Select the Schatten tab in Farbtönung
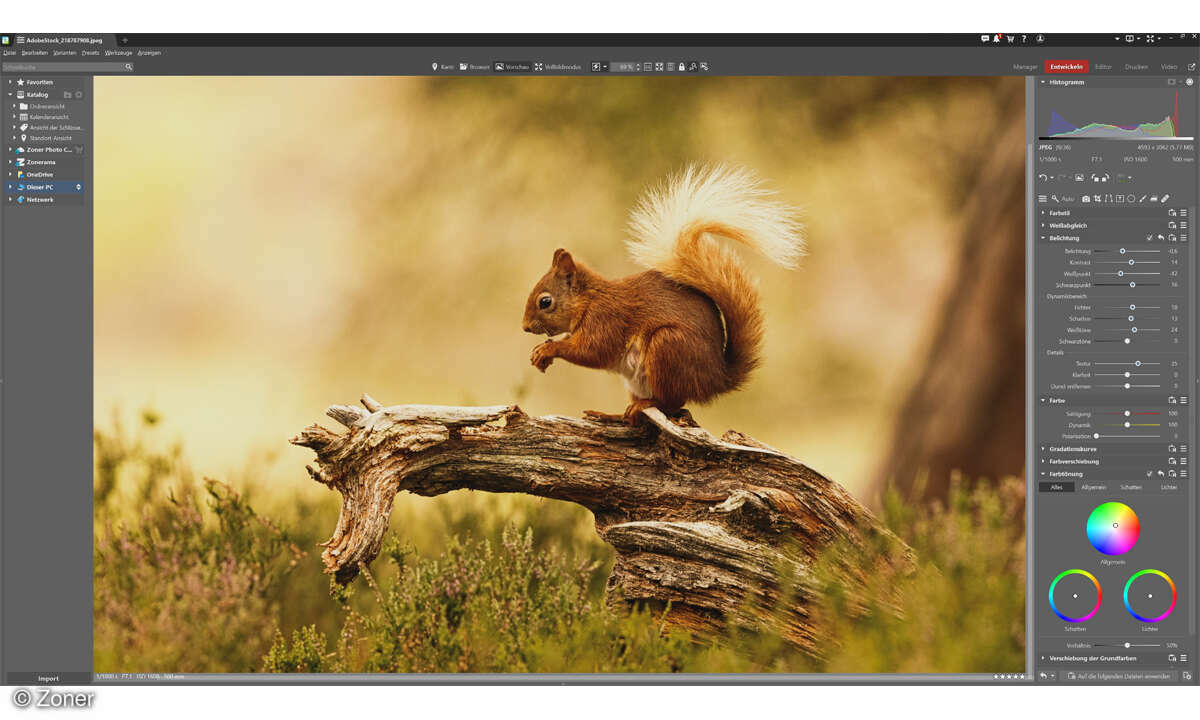The image size is (1200, 720). pos(1131,487)
